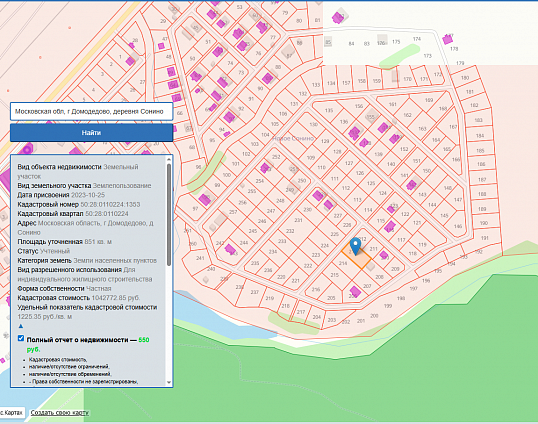This screenshot has width=538, height=424.
Task: Select the orange highlighted parcel
Action: coord(357,258)
